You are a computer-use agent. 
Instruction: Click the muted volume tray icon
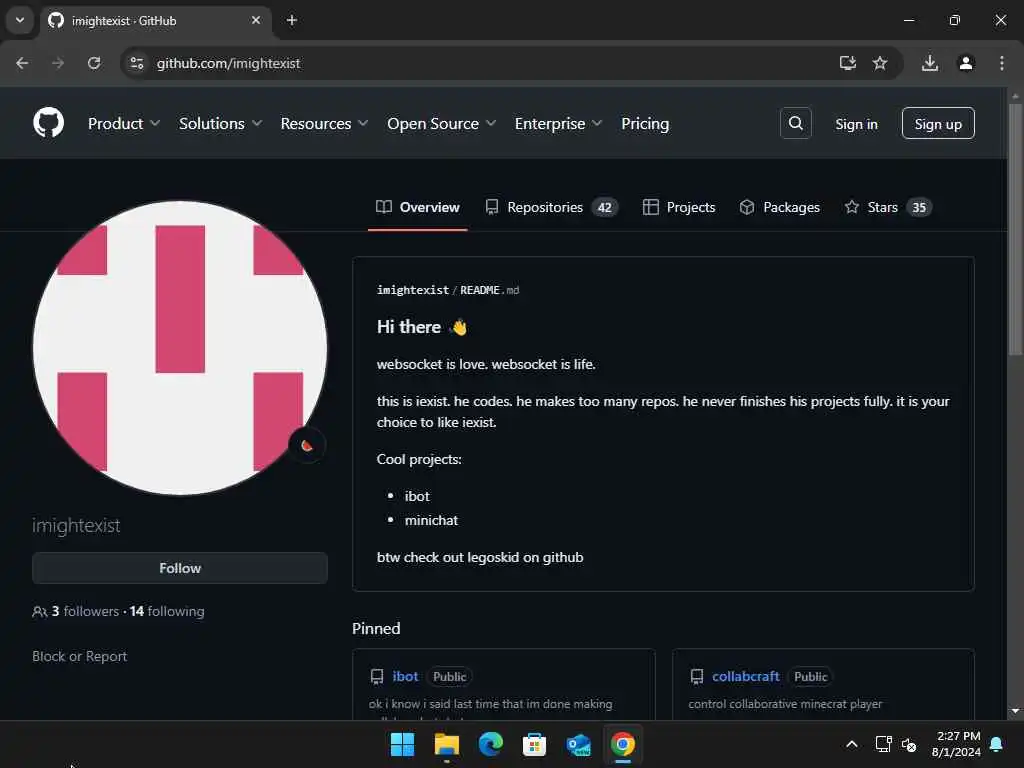click(908, 744)
